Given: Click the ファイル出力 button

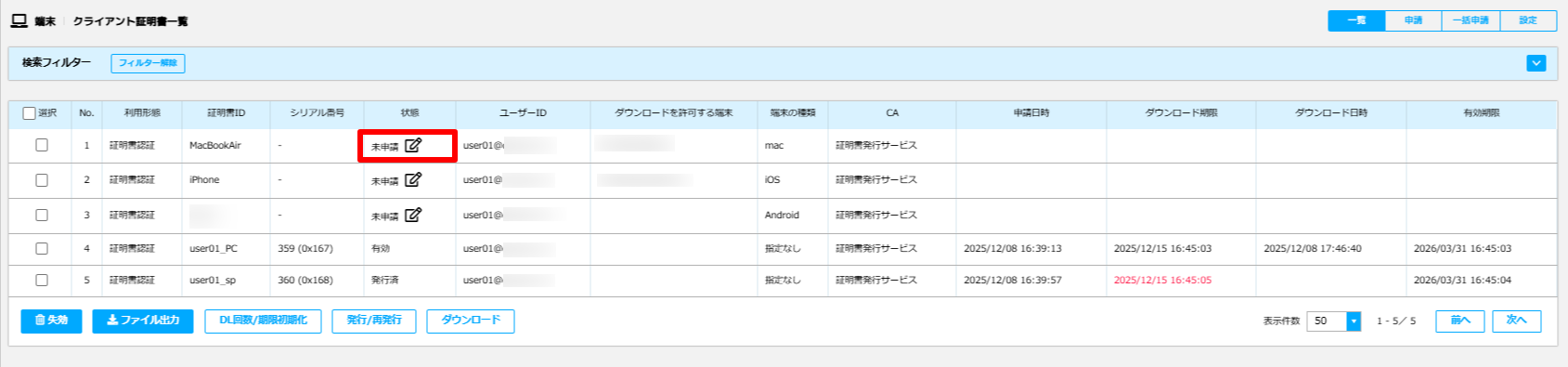Looking at the screenshot, I should [143, 321].
